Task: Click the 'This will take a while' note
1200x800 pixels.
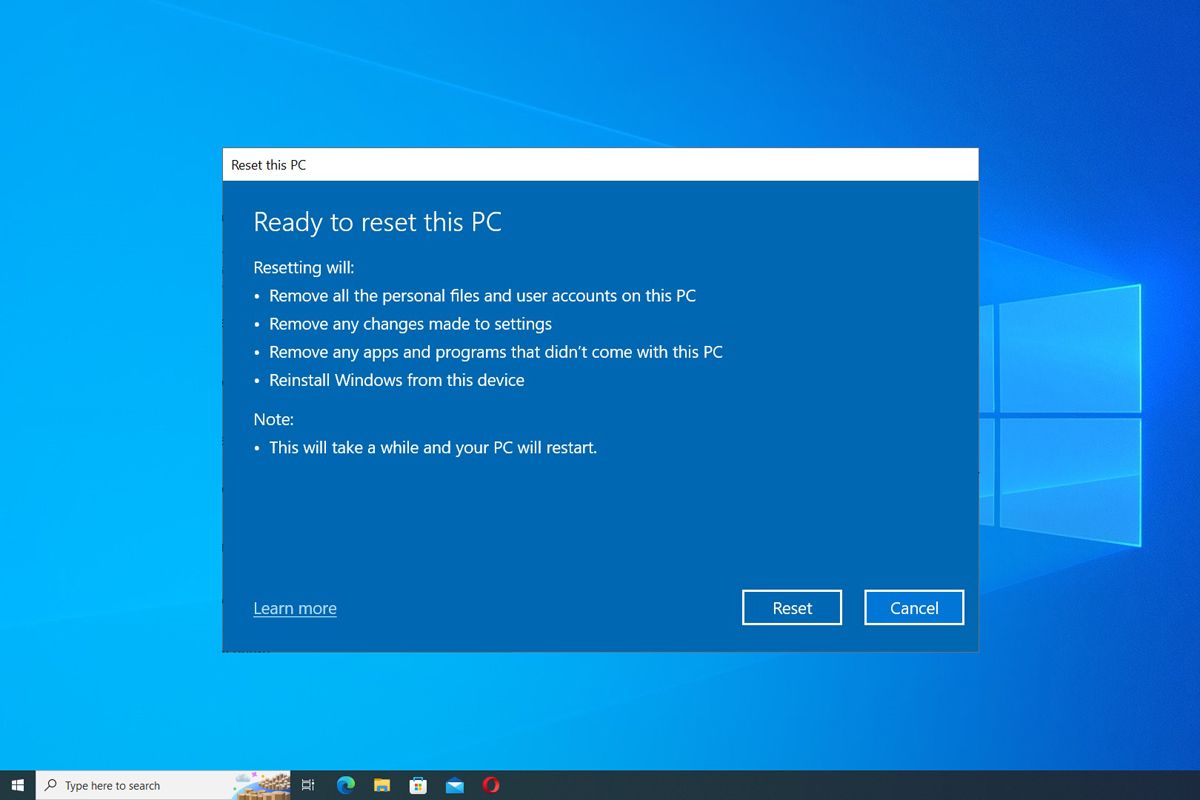Action: click(432, 448)
